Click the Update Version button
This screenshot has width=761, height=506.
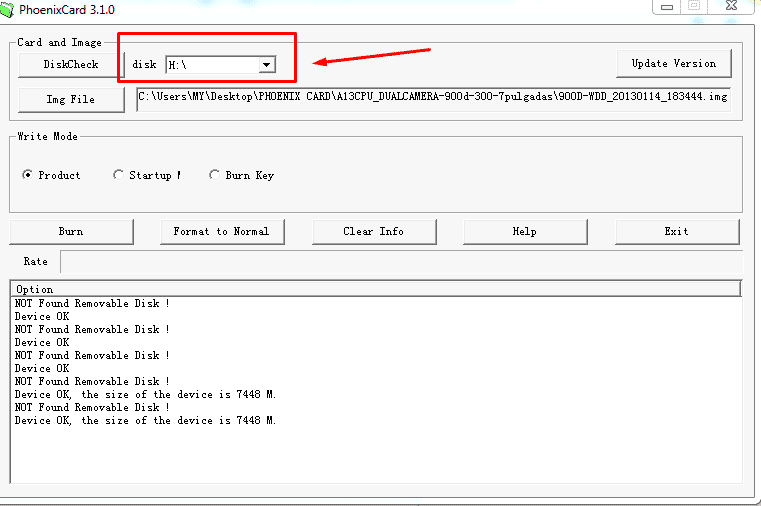pos(674,64)
